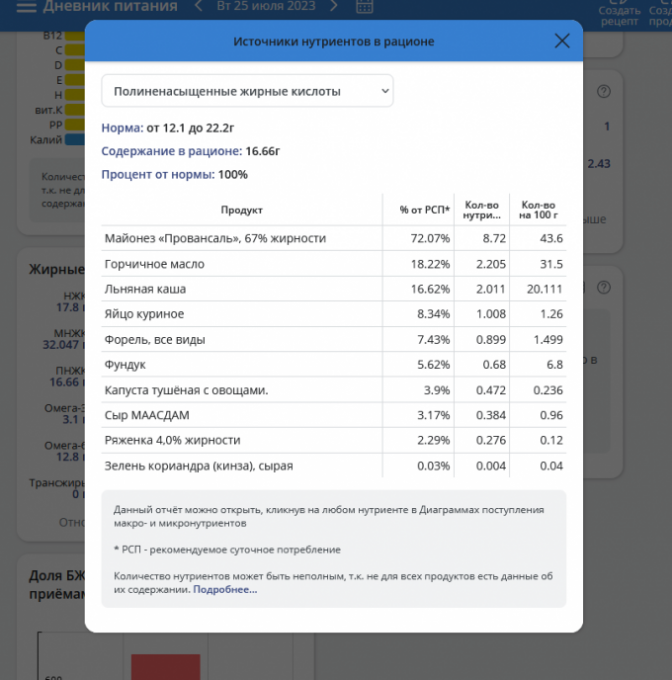Select the Фундук row
This screenshot has width=672, height=680.
334,364
